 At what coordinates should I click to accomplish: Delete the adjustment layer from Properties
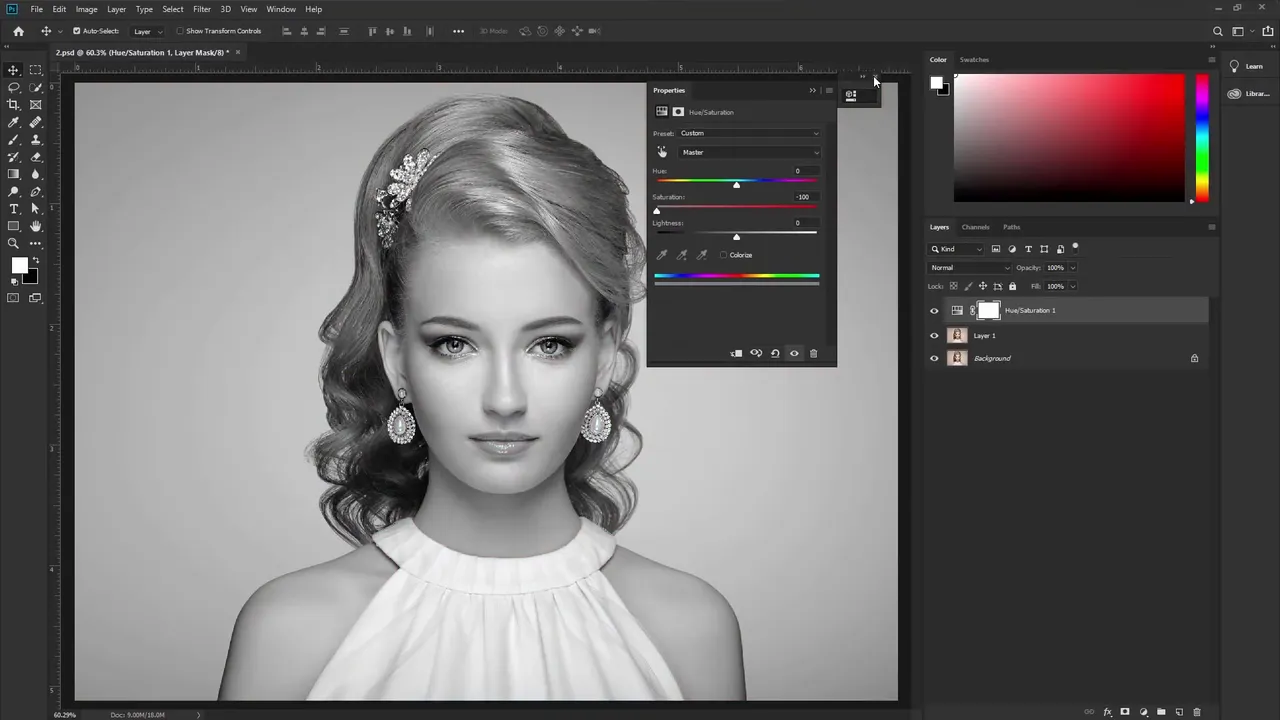(813, 353)
